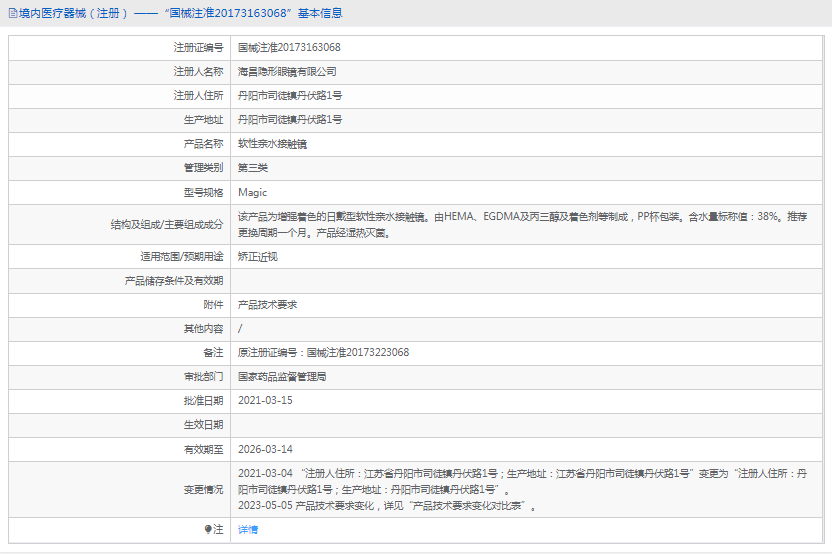Select approval department 国家药品监督管理局
832x554 pixels.
click(282, 377)
